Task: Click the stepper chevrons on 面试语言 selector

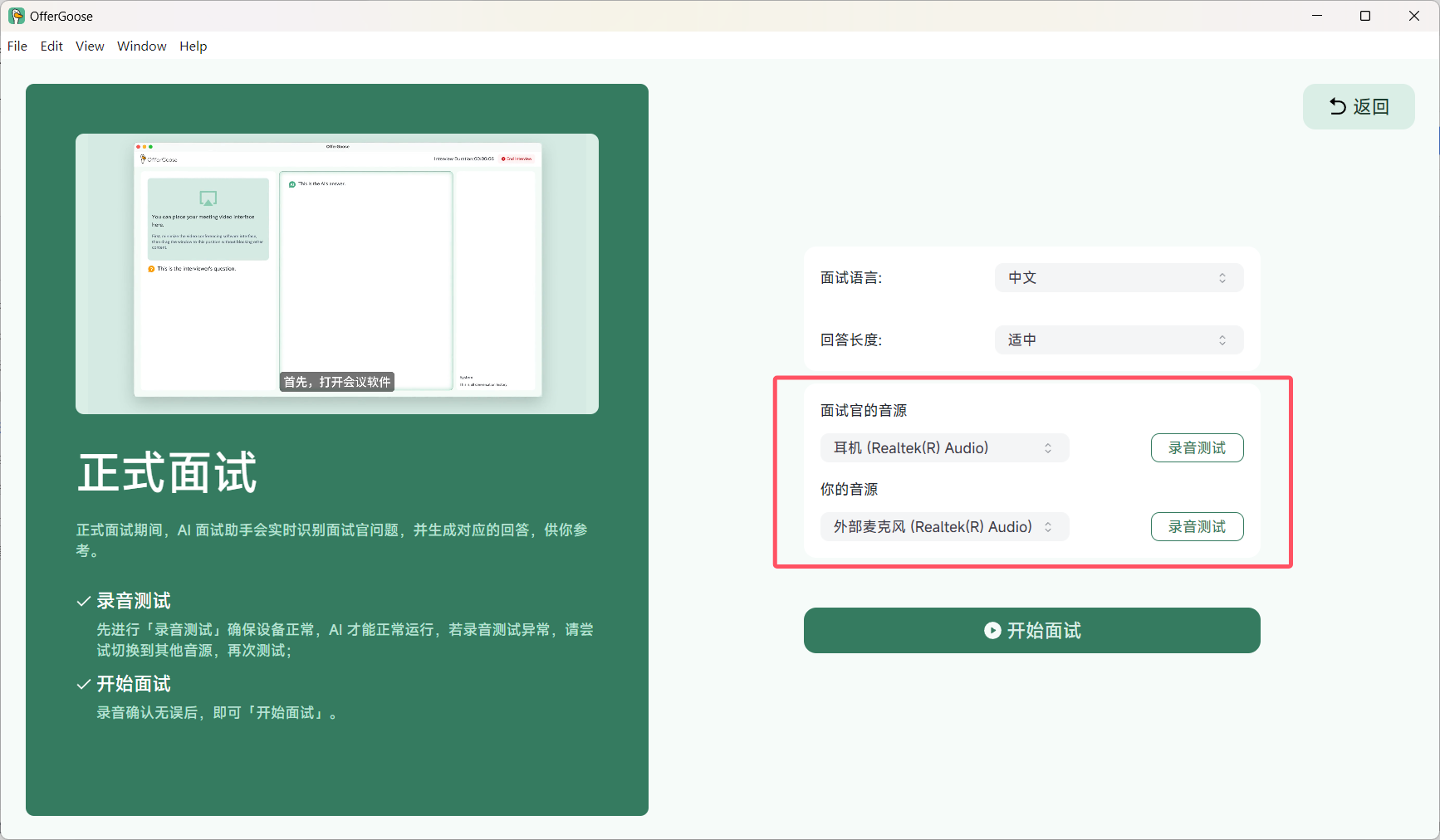Action: (x=1222, y=277)
